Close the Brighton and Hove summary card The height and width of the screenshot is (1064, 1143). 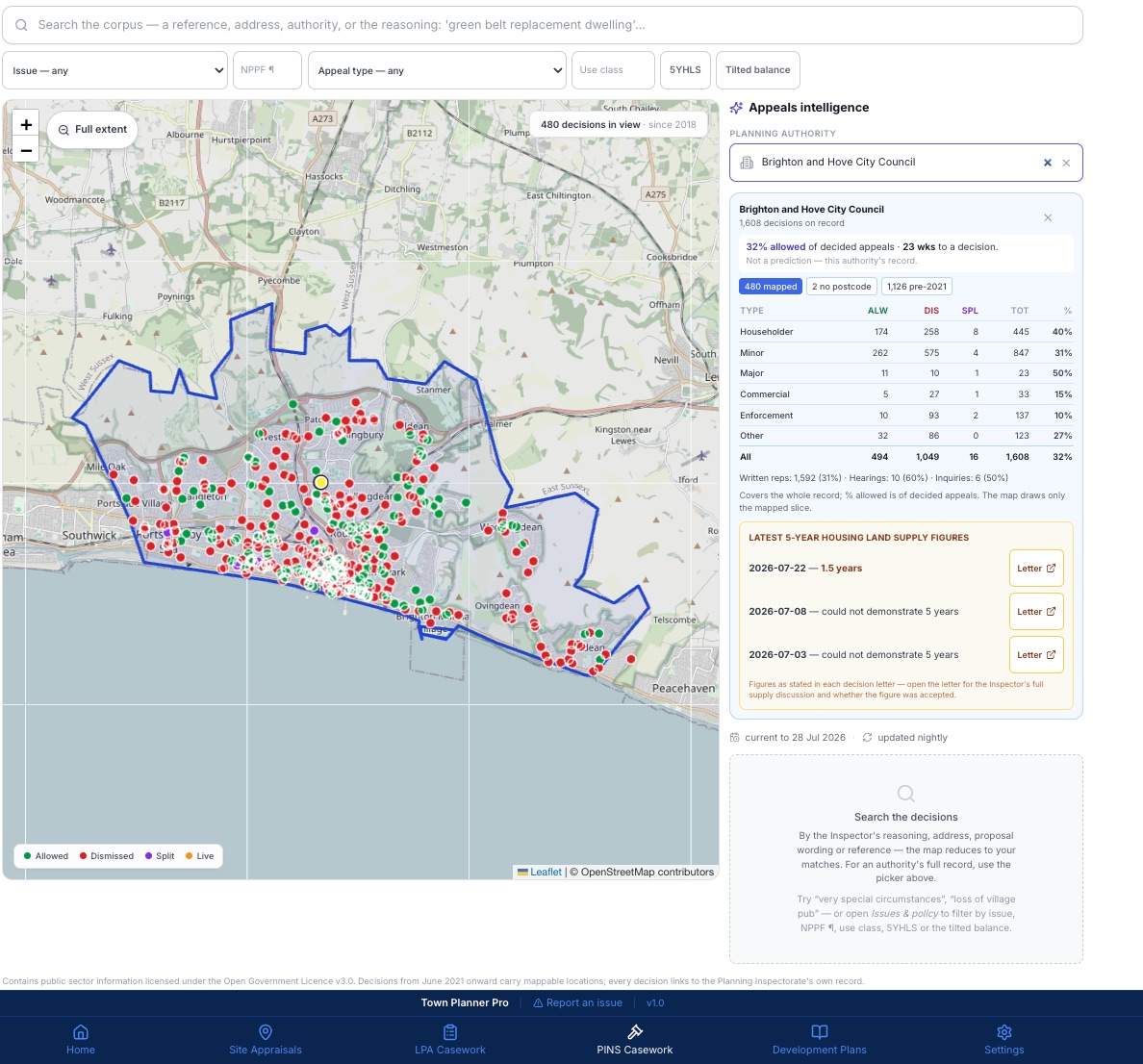[x=1048, y=218]
